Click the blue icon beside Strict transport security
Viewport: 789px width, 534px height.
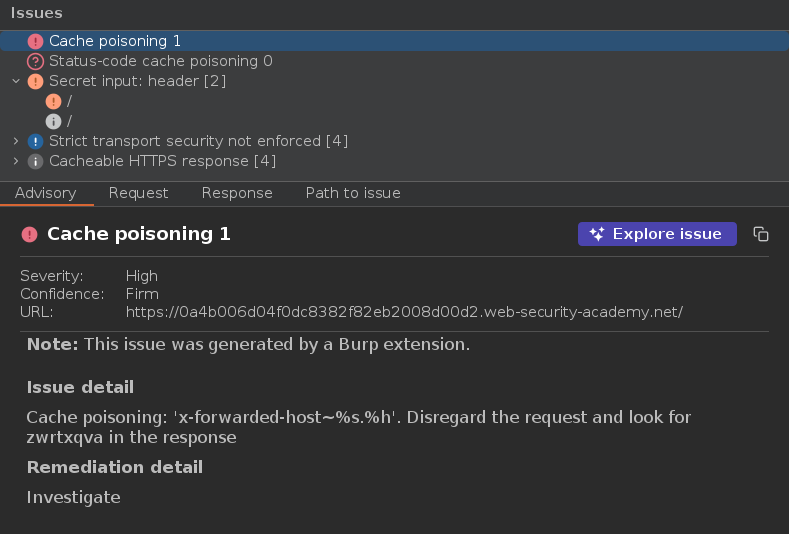[x=36, y=141]
